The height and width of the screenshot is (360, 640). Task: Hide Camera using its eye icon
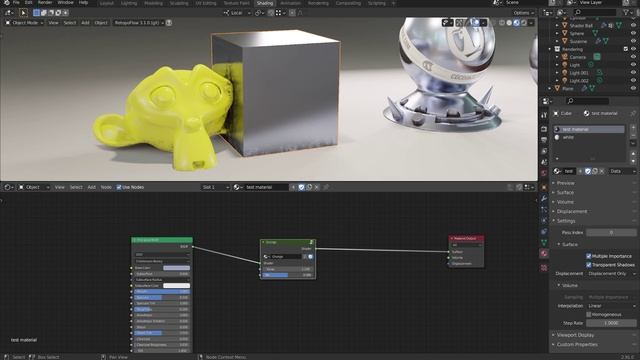click(x=633, y=57)
